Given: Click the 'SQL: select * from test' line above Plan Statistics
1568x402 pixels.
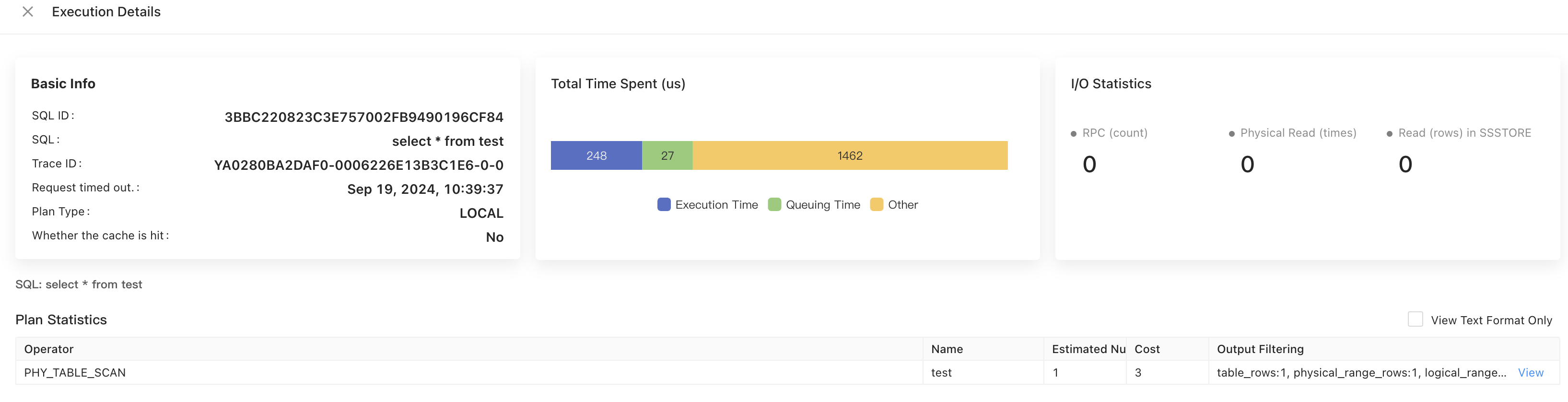Looking at the screenshot, I should coord(79,284).
